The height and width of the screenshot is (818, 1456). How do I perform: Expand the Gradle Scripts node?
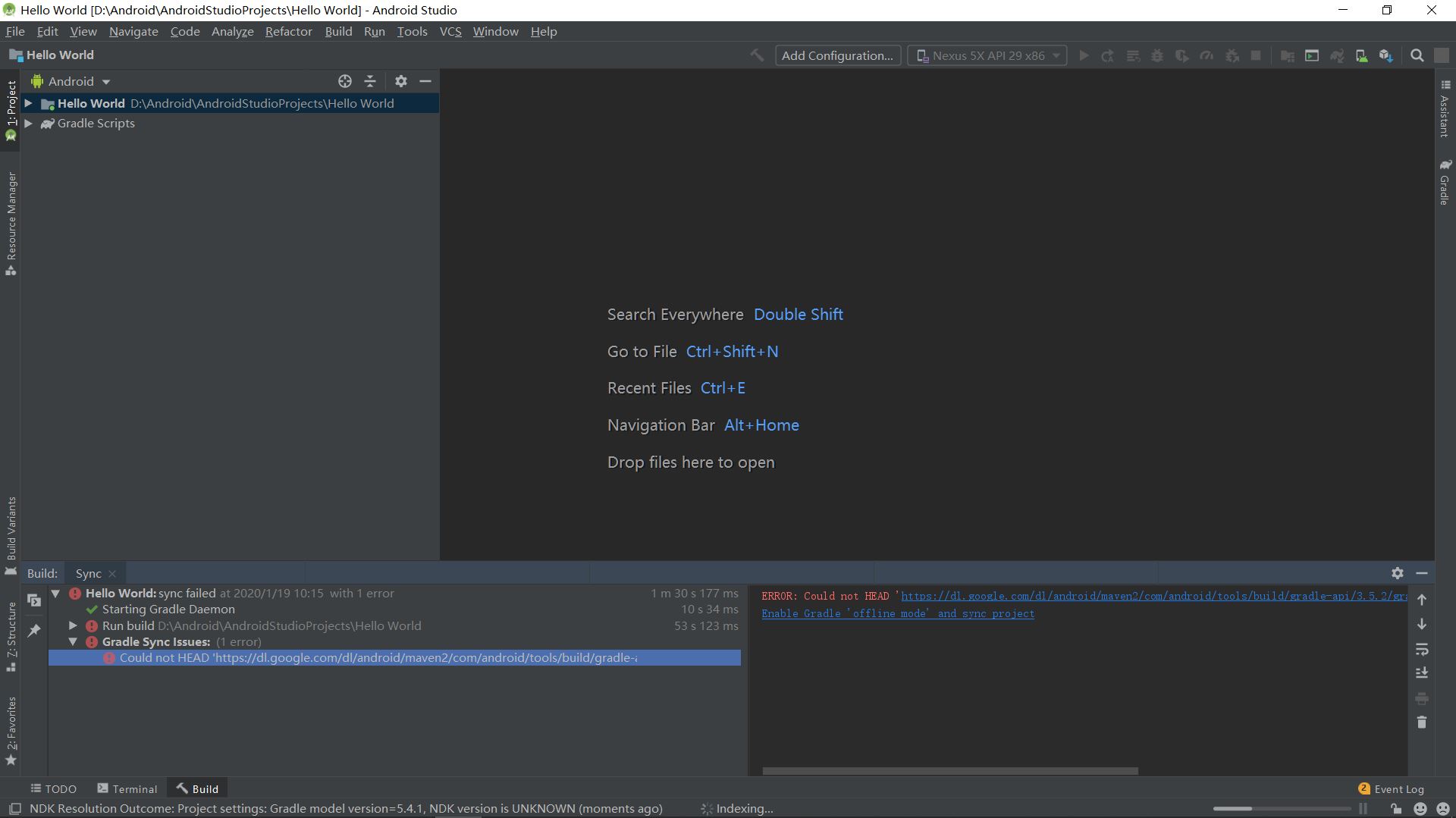click(28, 123)
